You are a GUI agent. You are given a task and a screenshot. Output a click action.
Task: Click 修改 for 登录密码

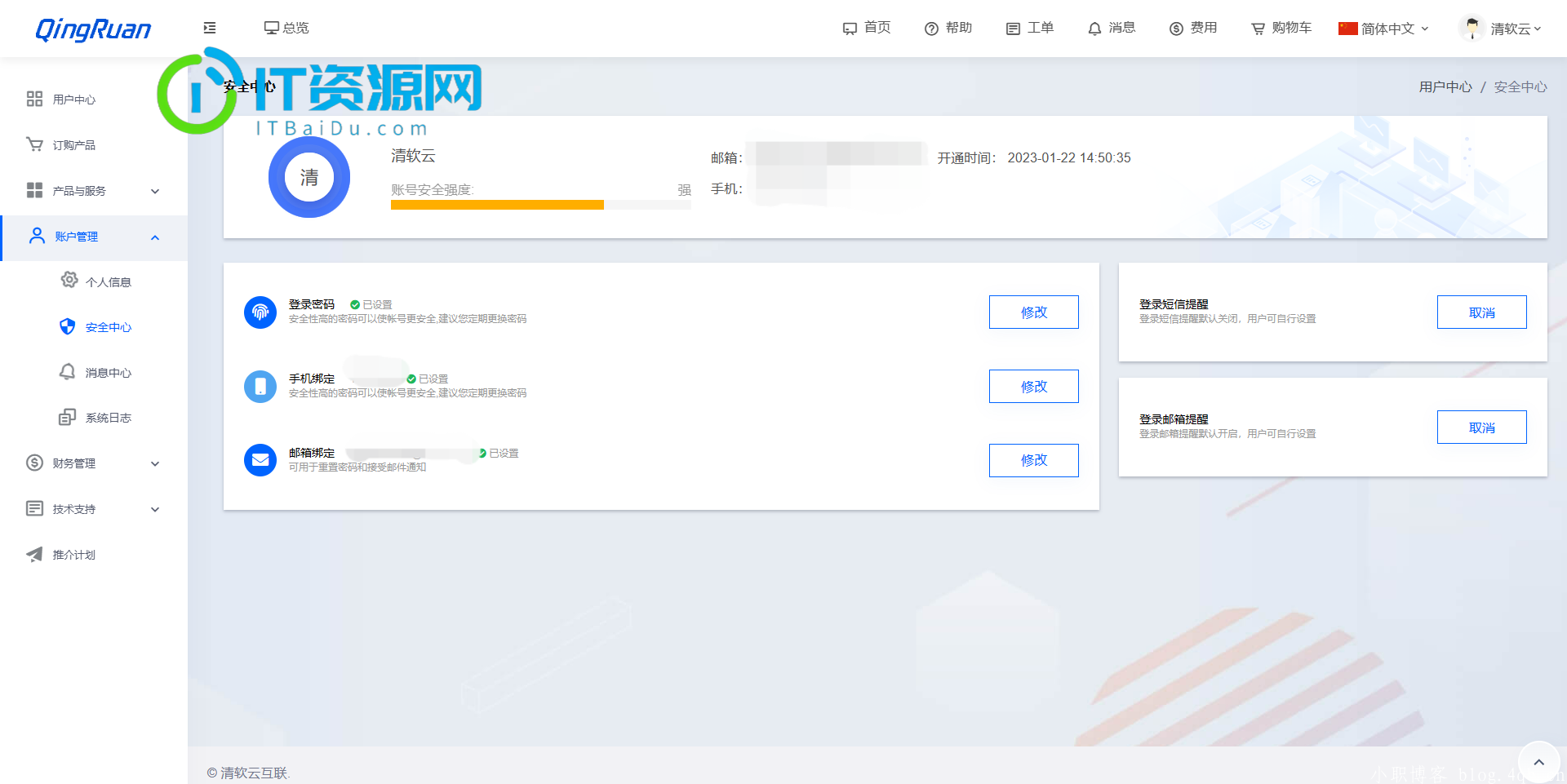click(1034, 312)
